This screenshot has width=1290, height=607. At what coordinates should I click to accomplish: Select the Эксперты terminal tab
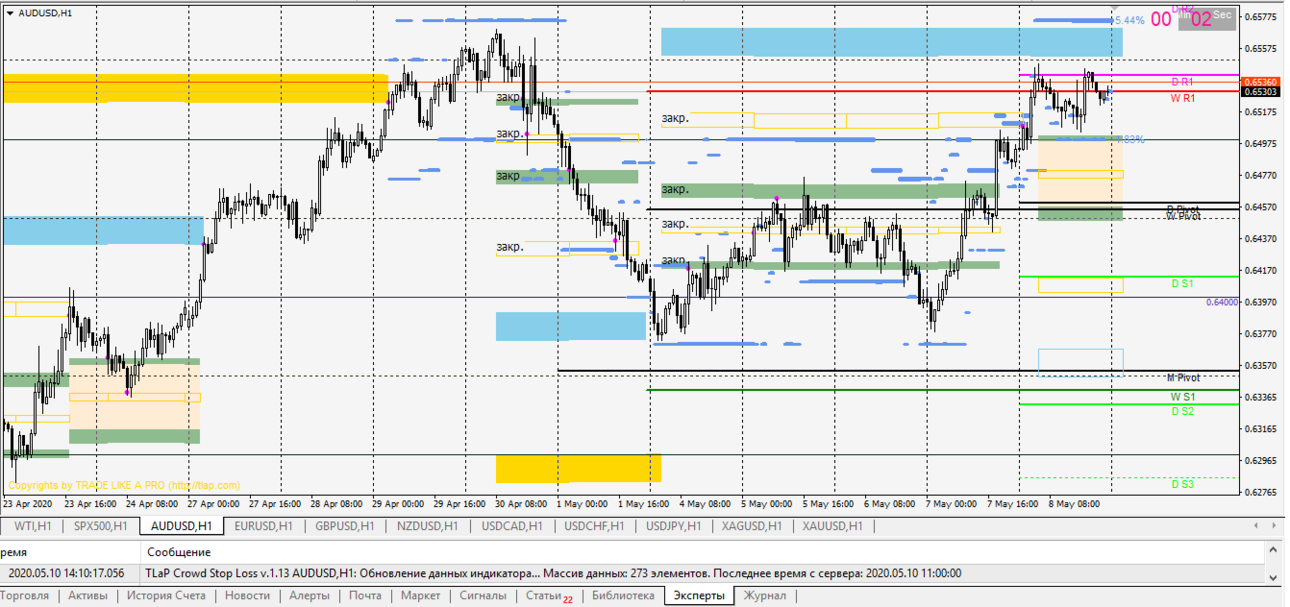[699, 596]
